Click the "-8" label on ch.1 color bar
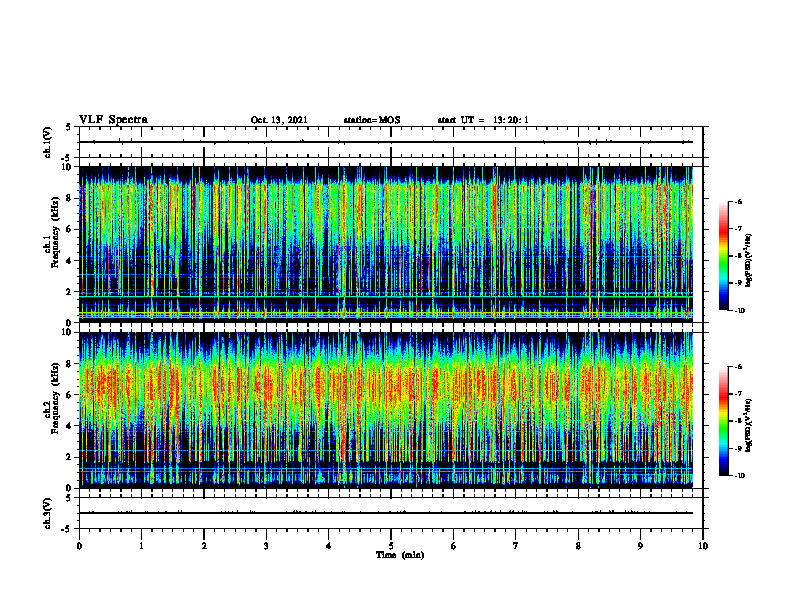792x612 pixels. [x=737, y=256]
